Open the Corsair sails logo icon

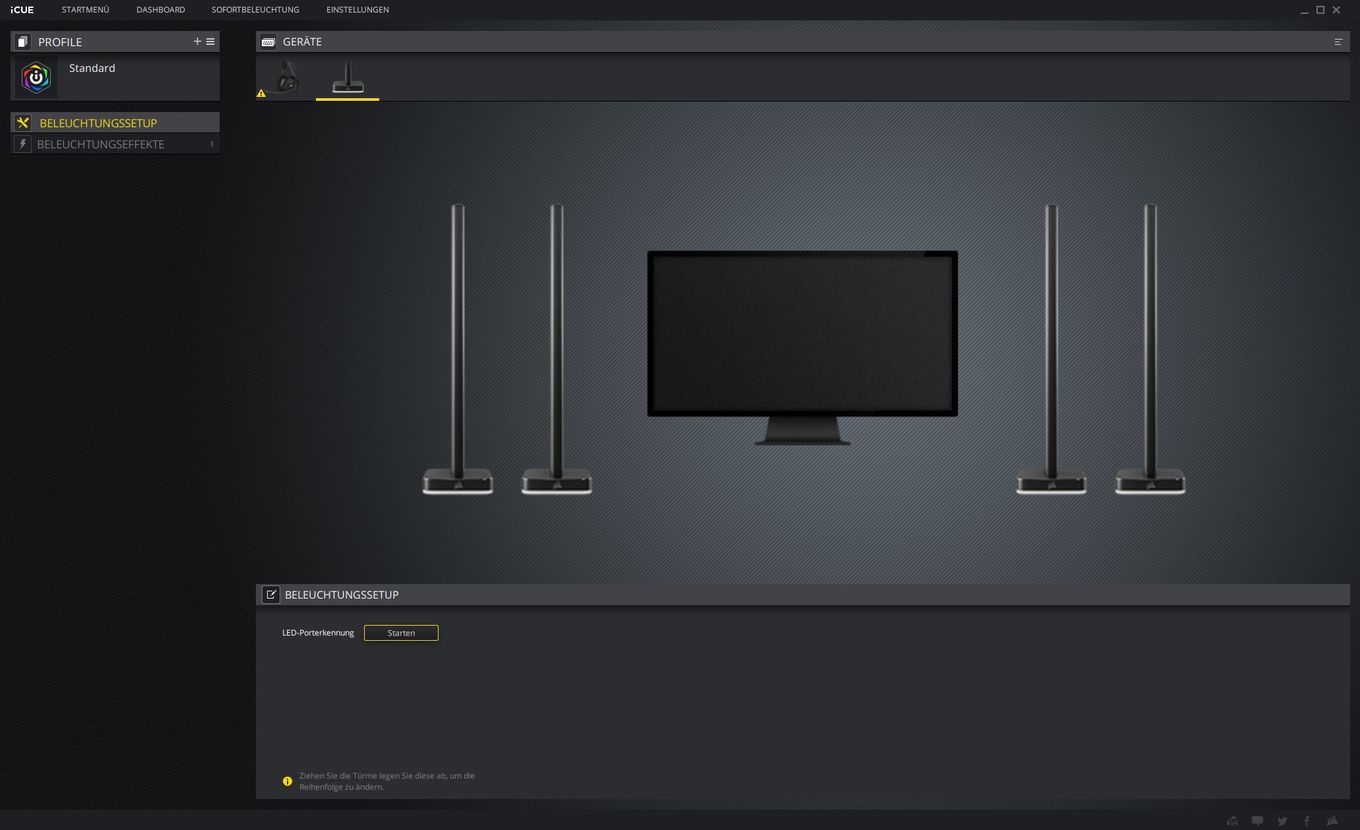(1332, 821)
